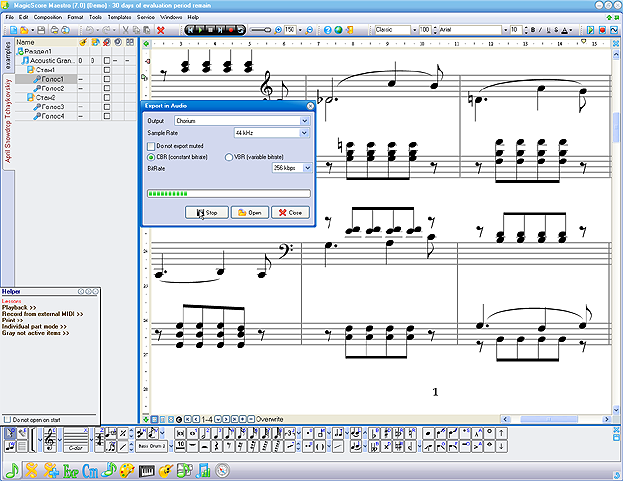Open the Format menu
The image size is (623, 481).
click(x=75, y=17)
